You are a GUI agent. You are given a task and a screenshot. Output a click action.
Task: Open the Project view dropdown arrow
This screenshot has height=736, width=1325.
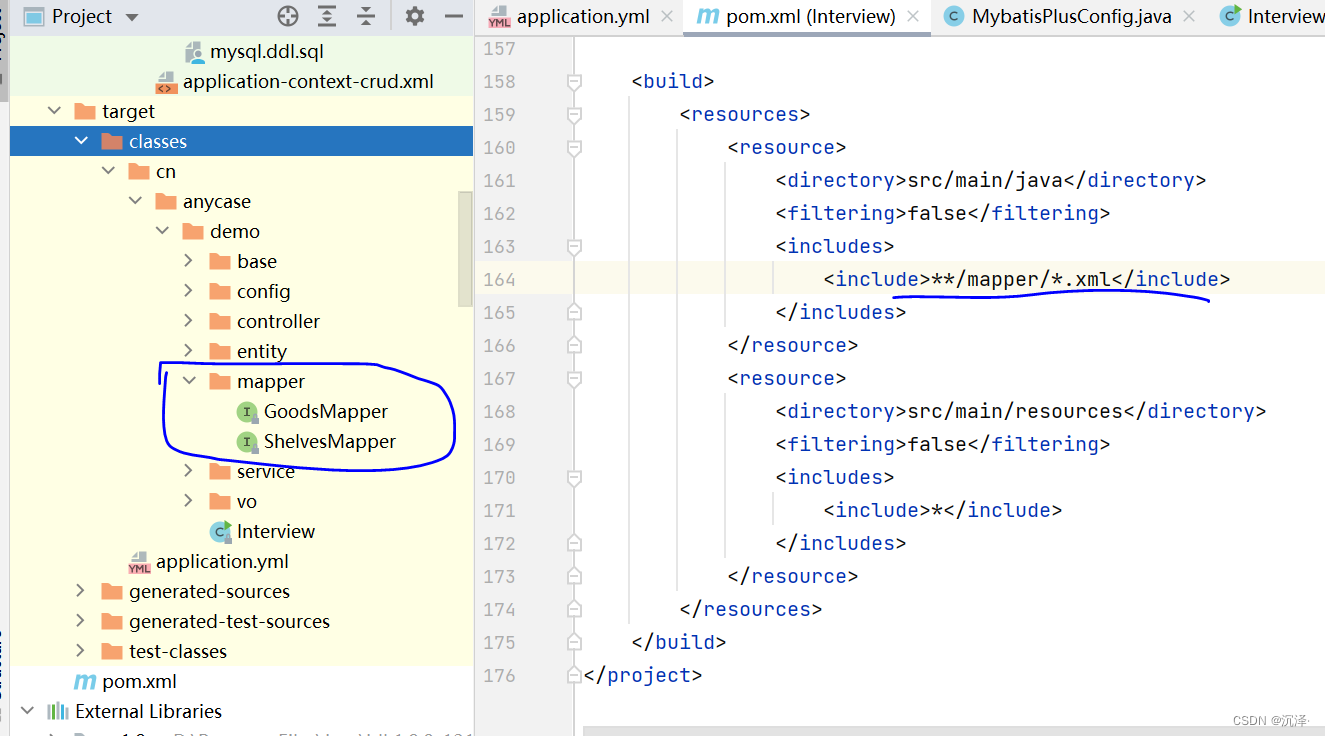click(132, 17)
